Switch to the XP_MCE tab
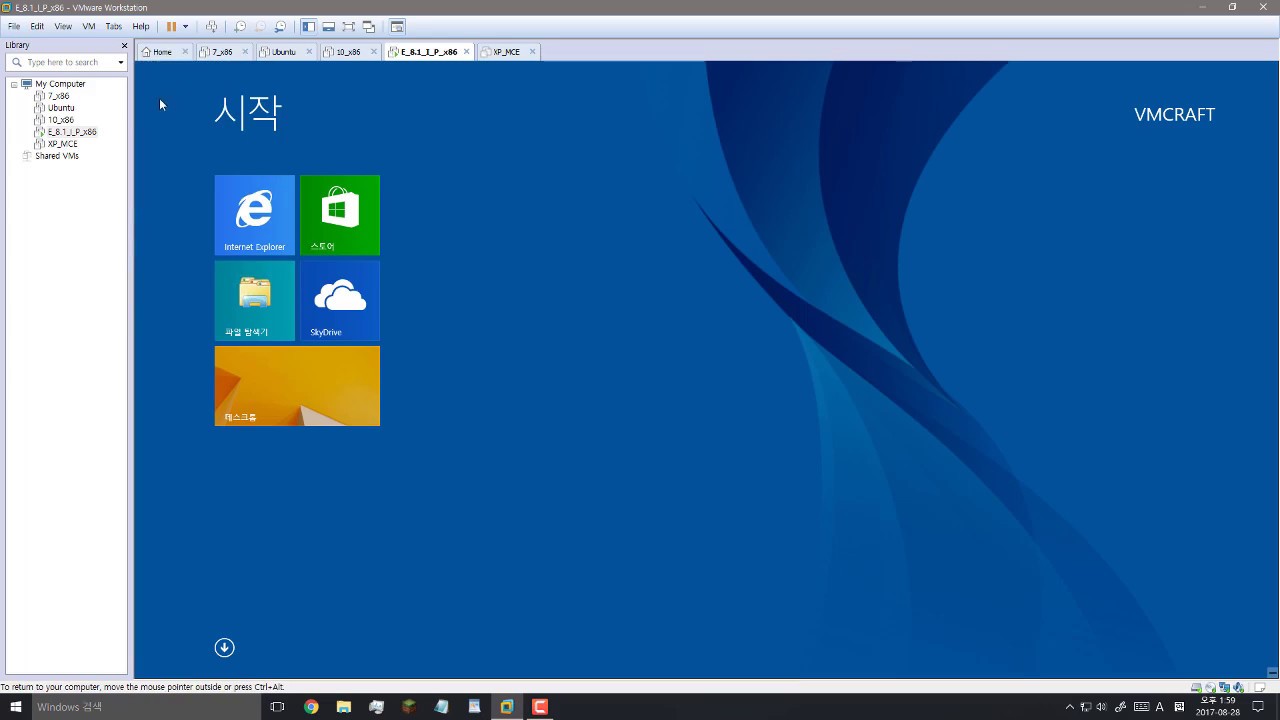The width and height of the screenshot is (1280, 720). 506,52
